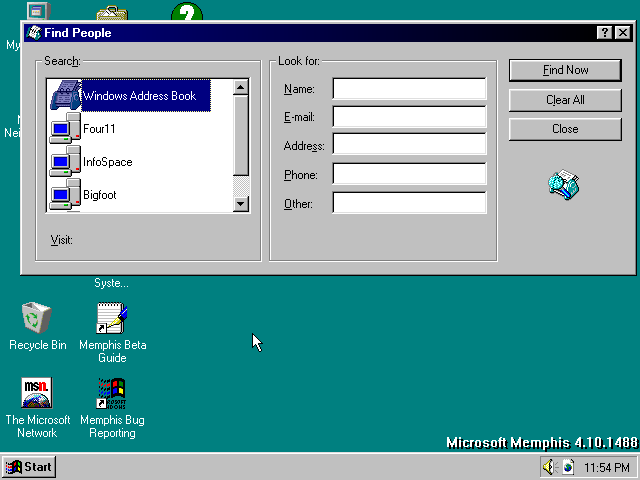Select Windows Address Book in search list
The image size is (640, 480).
pyautogui.click(x=146, y=96)
